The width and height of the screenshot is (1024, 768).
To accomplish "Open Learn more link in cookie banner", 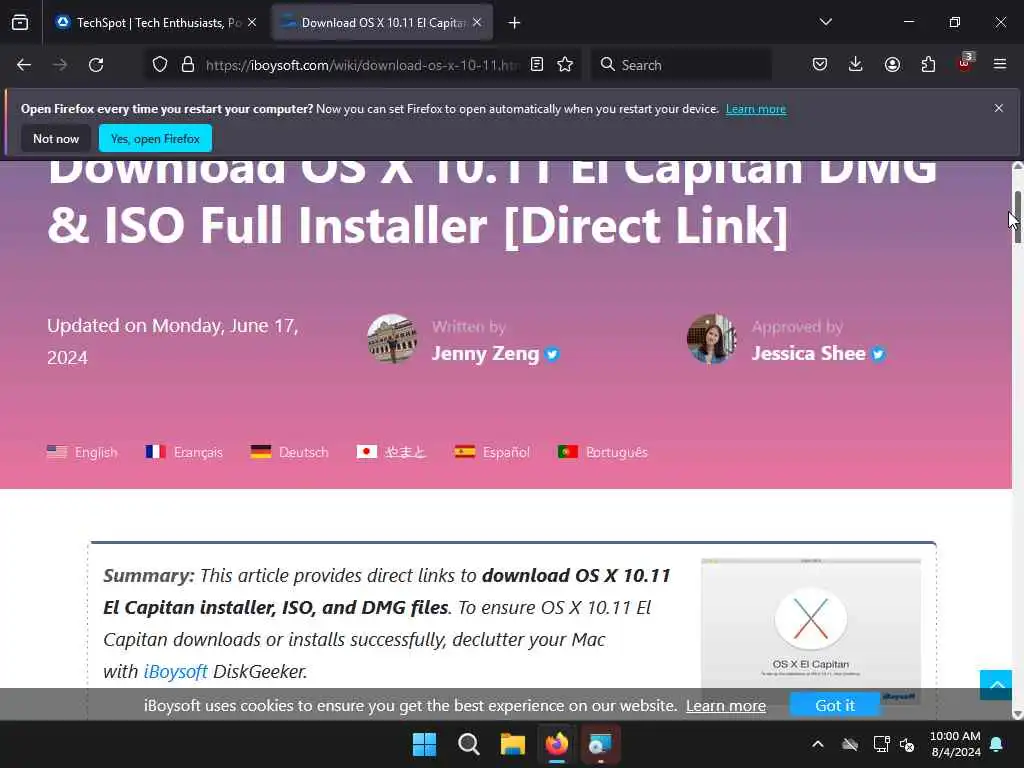I will coord(726,706).
